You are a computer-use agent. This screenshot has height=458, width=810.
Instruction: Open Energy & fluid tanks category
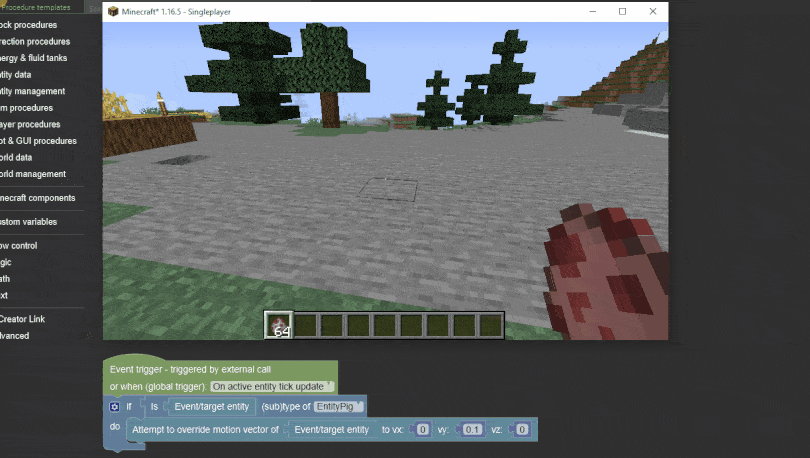(34, 58)
